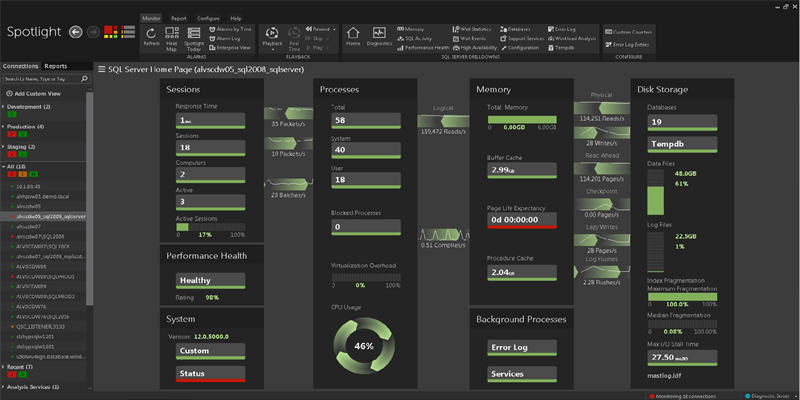Open the Support Services drilldown
Image resolution: width=800 pixels, height=400 pixels.
(x=522, y=38)
